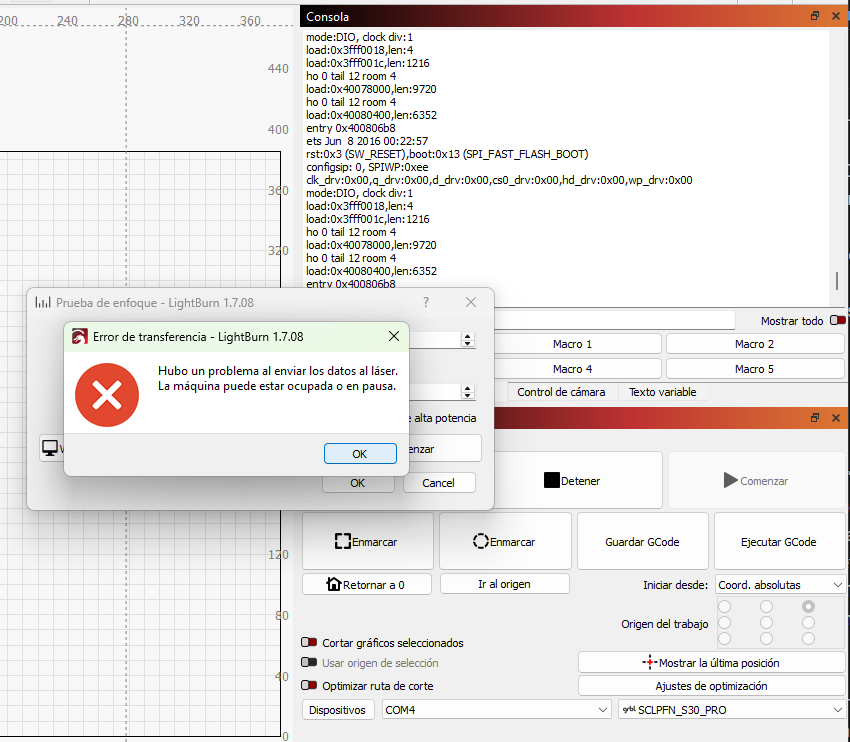Viewport: 850px width, 742px height.
Task: Select center Origen del trabajo radio
Action: tap(767, 622)
